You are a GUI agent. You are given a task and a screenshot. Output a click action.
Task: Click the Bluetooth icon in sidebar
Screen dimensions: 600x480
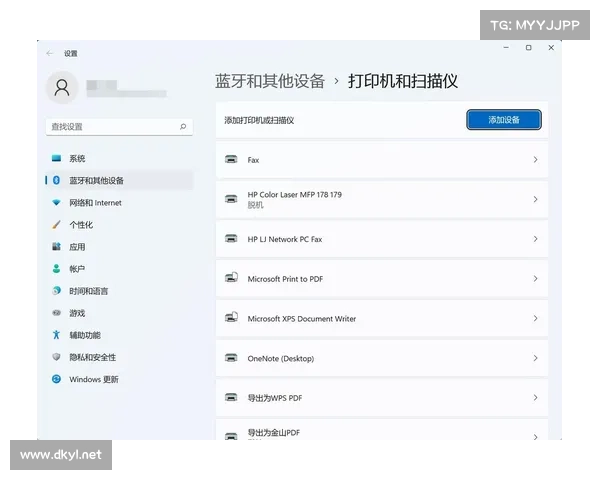pos(56,180)
